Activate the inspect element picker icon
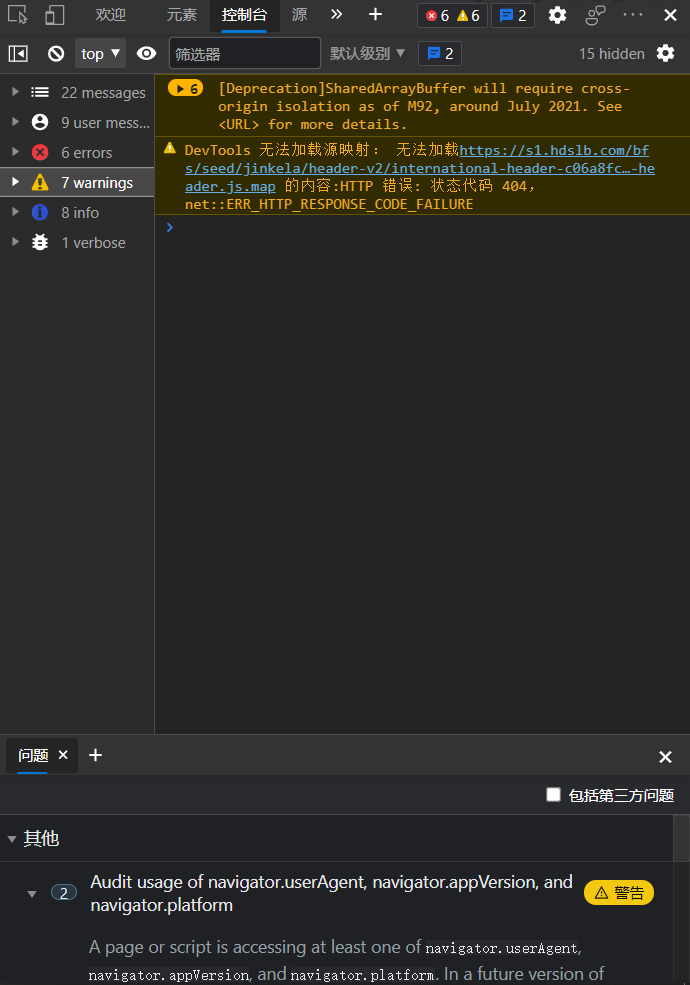Screen dimensions: 690x985 pyautogui.click(x=18, y=14)
